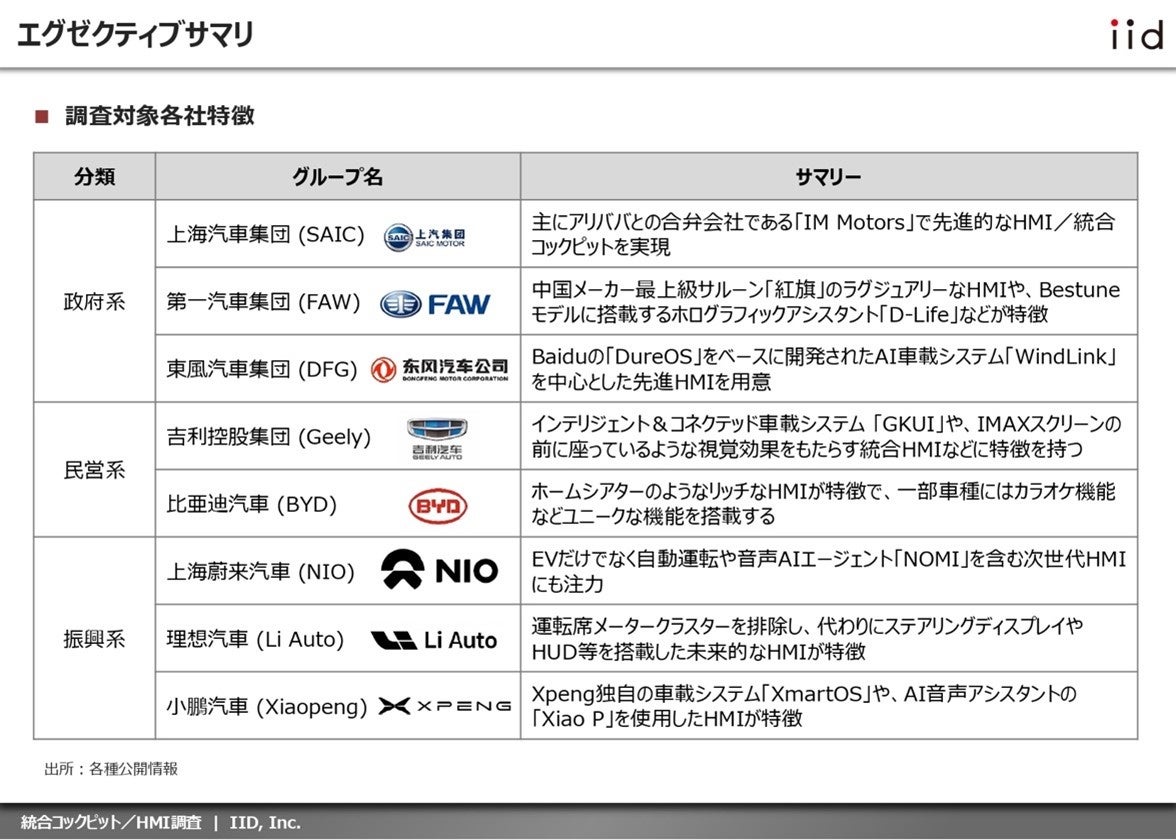The width and height of the screenshot is (1176, 840).
Task: Click the Xpeng summary mentioning XmartOS
Action: (x=804, y=706)
